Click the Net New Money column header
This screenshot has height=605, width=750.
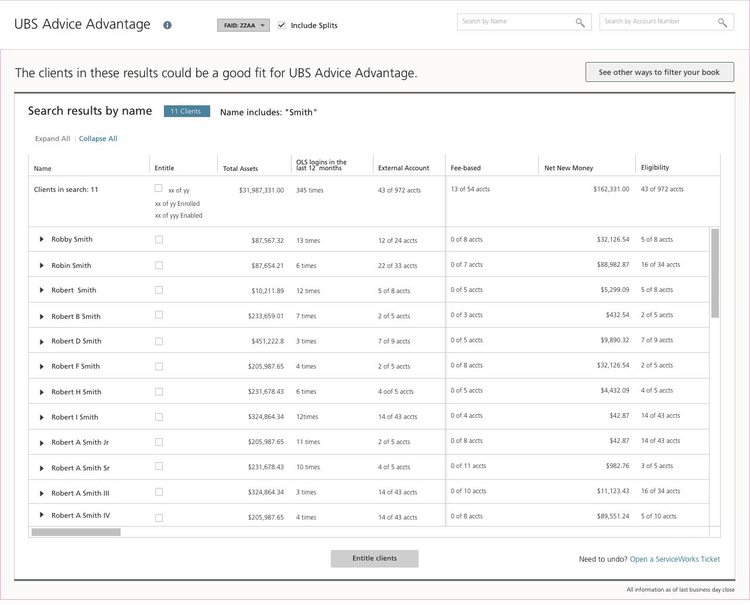point(568,168)
